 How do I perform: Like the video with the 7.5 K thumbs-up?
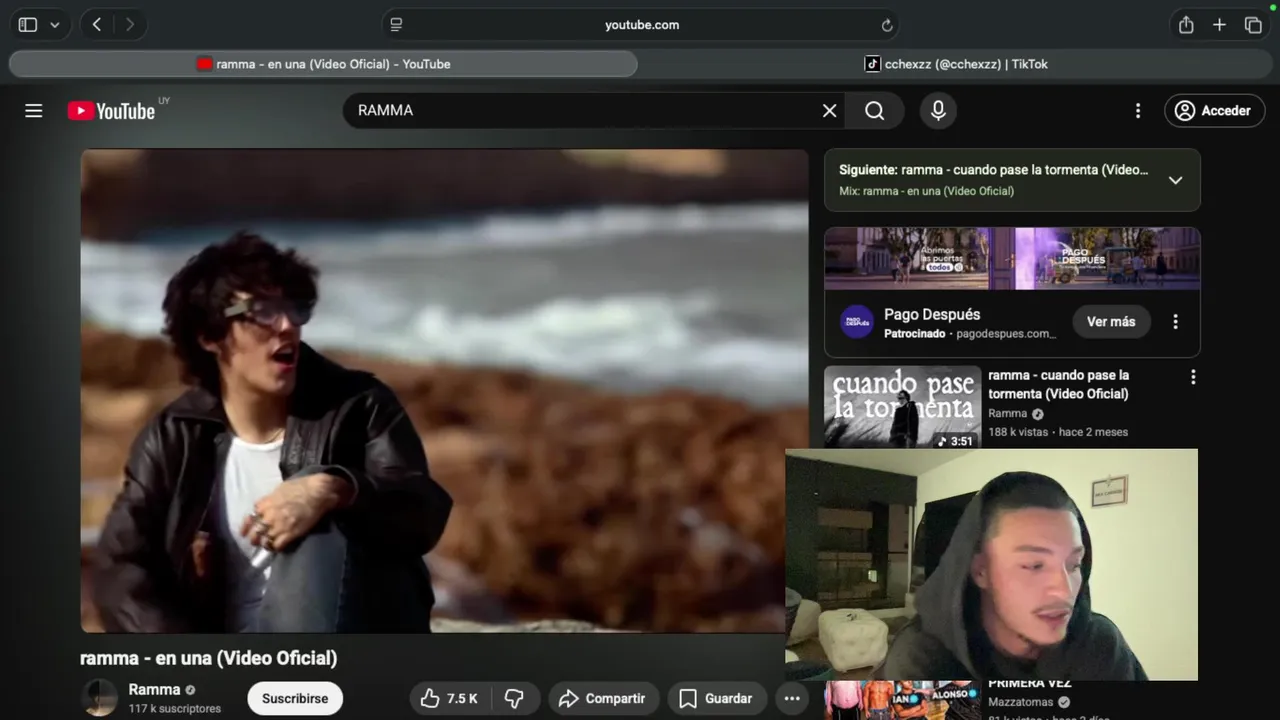[449, 698]
